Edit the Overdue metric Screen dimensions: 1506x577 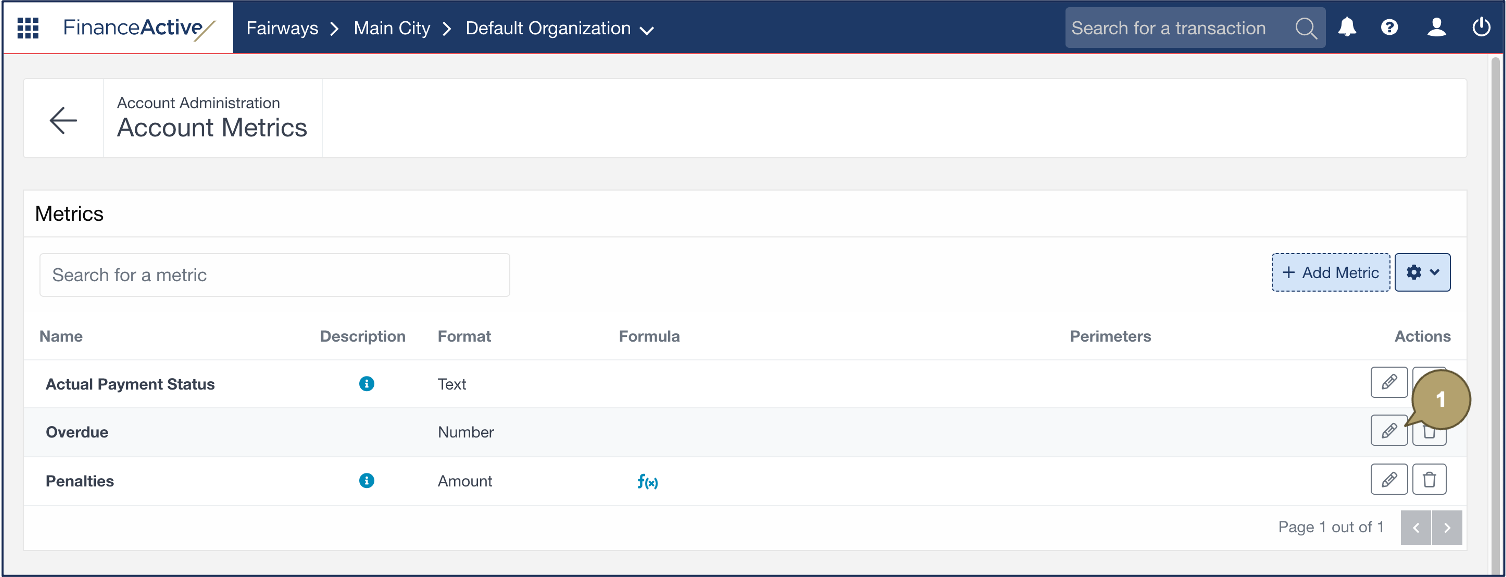pos(1388,431)
